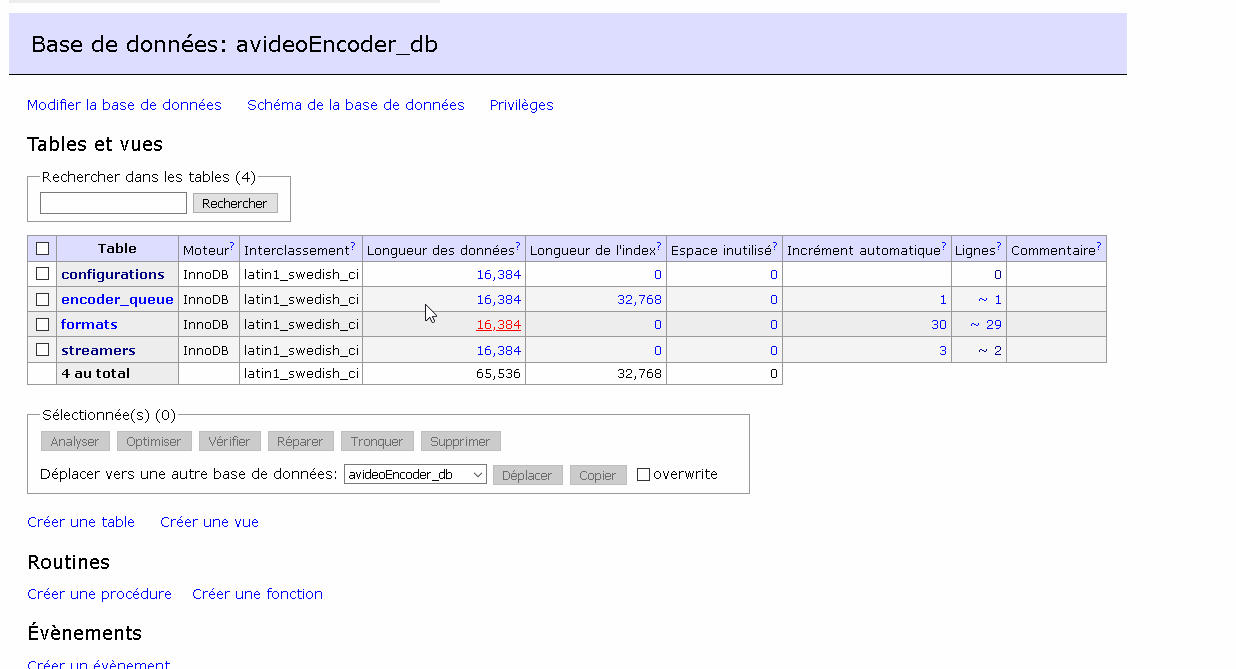1236x669 pixels.
Task: View the Schéma de la base de données
Action: pos(356,105)
